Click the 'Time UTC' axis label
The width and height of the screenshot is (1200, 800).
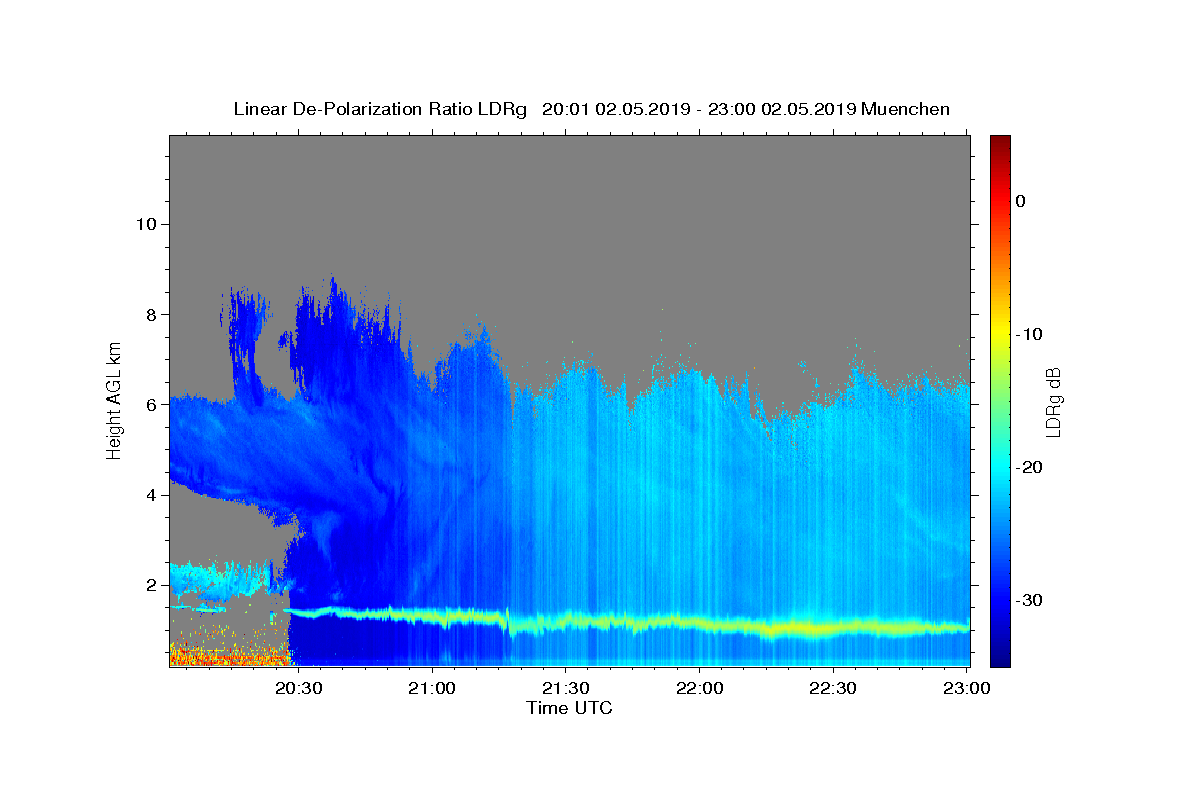pyautogui.click(x=569, y=708)
